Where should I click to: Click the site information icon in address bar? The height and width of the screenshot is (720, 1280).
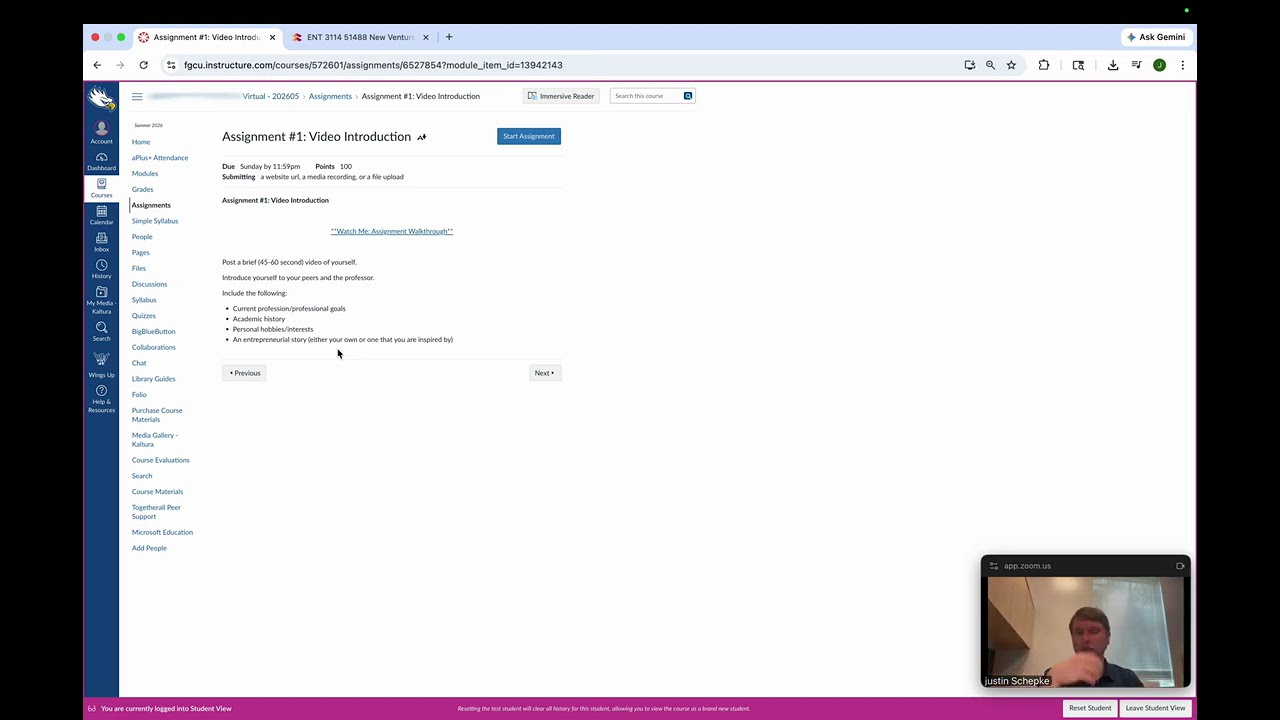(171, 65)
